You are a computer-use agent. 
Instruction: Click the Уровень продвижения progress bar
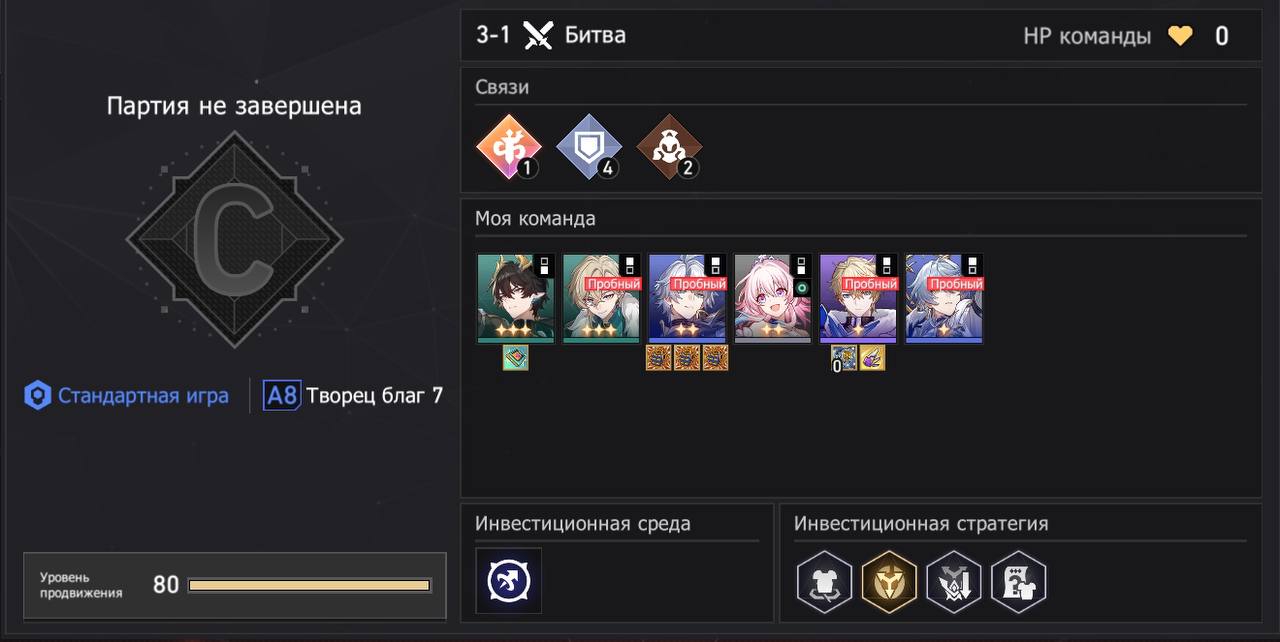click(x=309, y=585)
